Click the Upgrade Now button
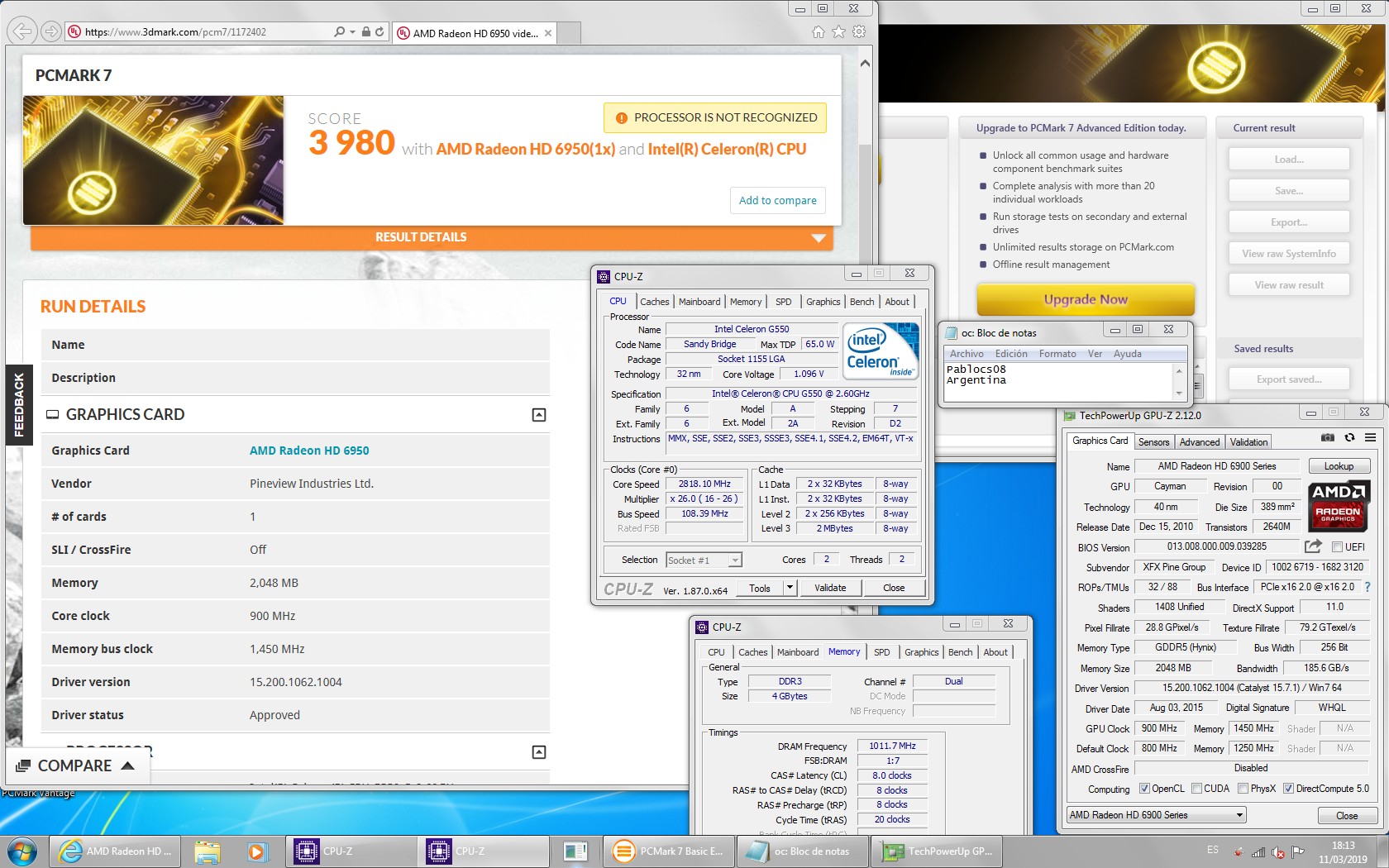This screenshot has width=1389, height=868. 1086,299
